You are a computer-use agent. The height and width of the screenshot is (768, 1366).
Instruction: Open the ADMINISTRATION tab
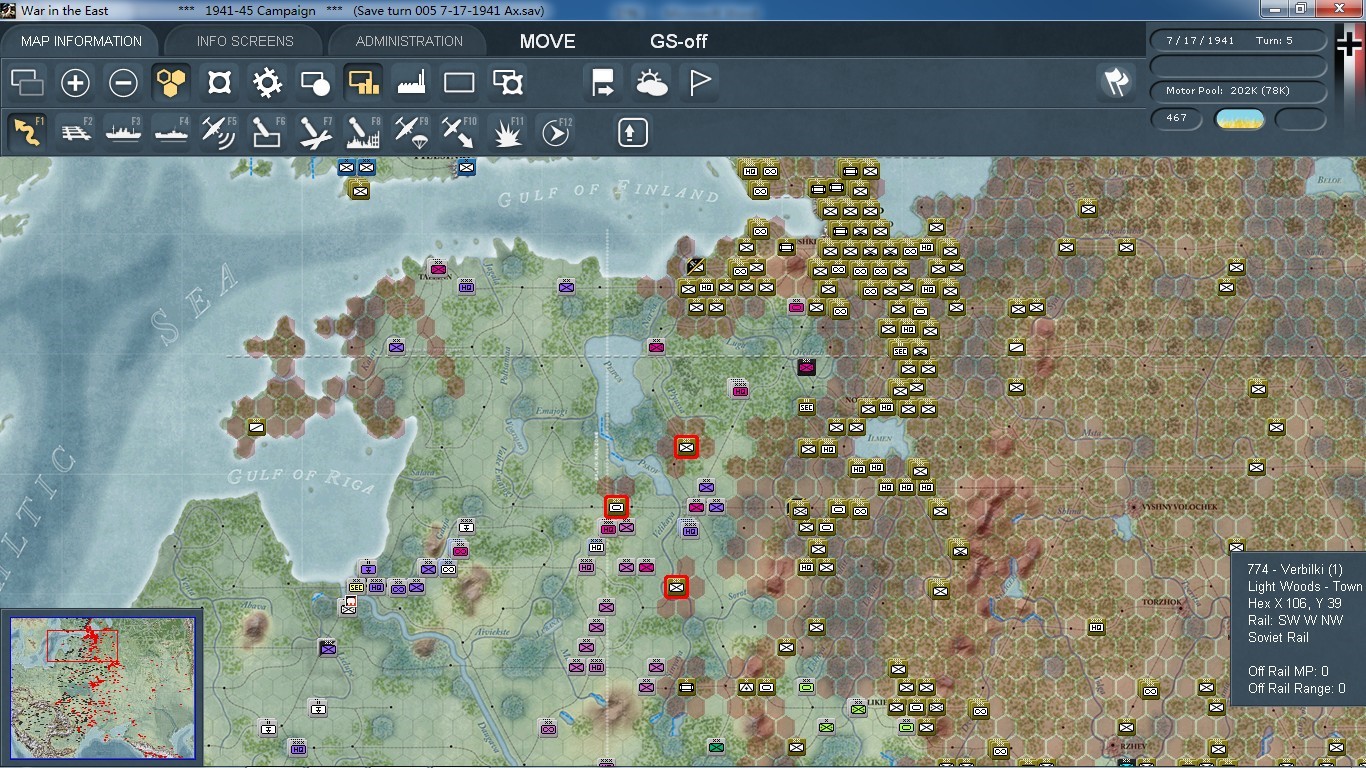tap(409, 41)
